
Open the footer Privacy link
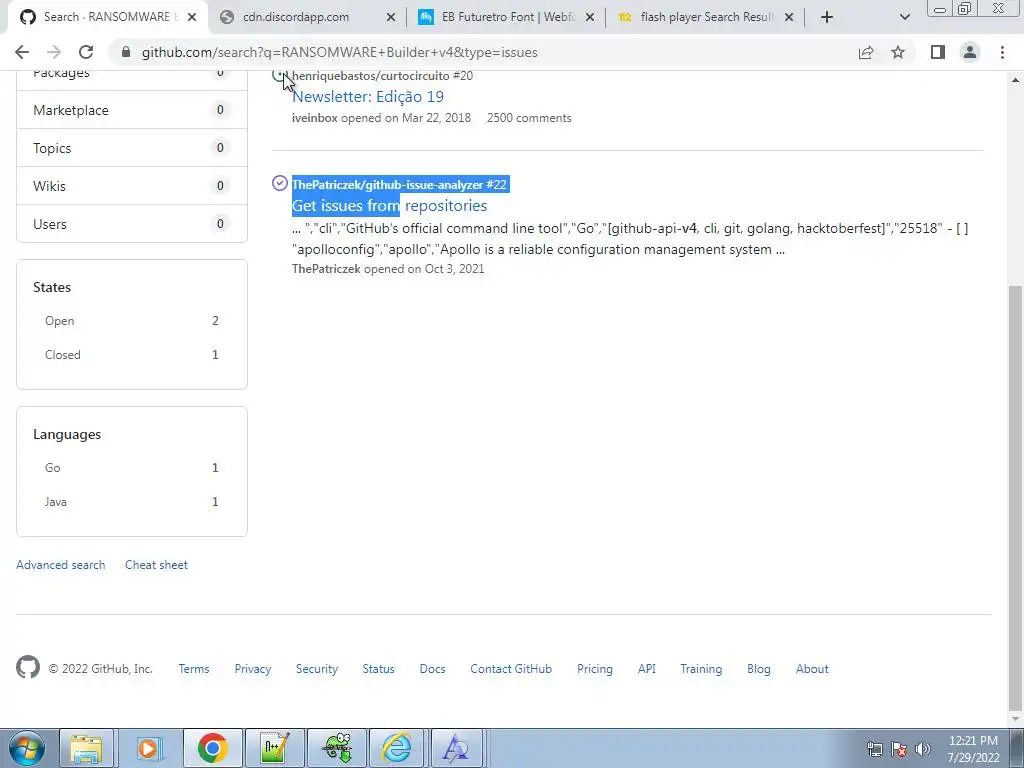(x=253, y=669)
